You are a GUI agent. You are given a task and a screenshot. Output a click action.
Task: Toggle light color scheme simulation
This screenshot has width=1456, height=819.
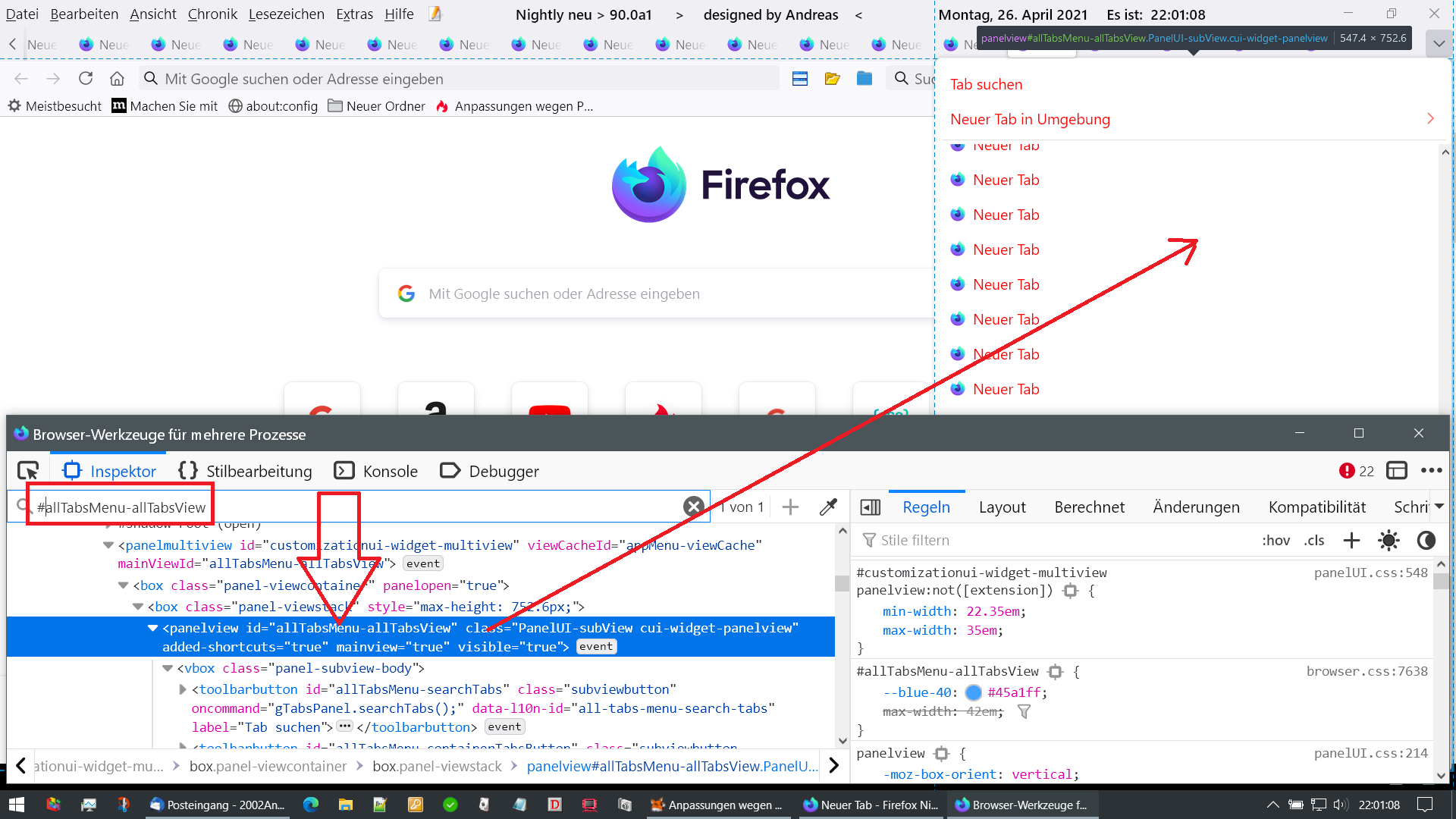(1389, 540)
